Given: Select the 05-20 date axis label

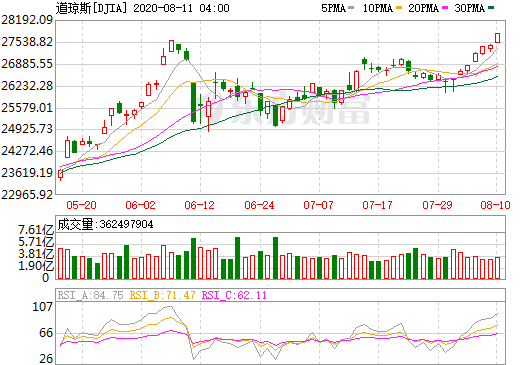Looking at the screenshot, I should click(x=82, y=205).
